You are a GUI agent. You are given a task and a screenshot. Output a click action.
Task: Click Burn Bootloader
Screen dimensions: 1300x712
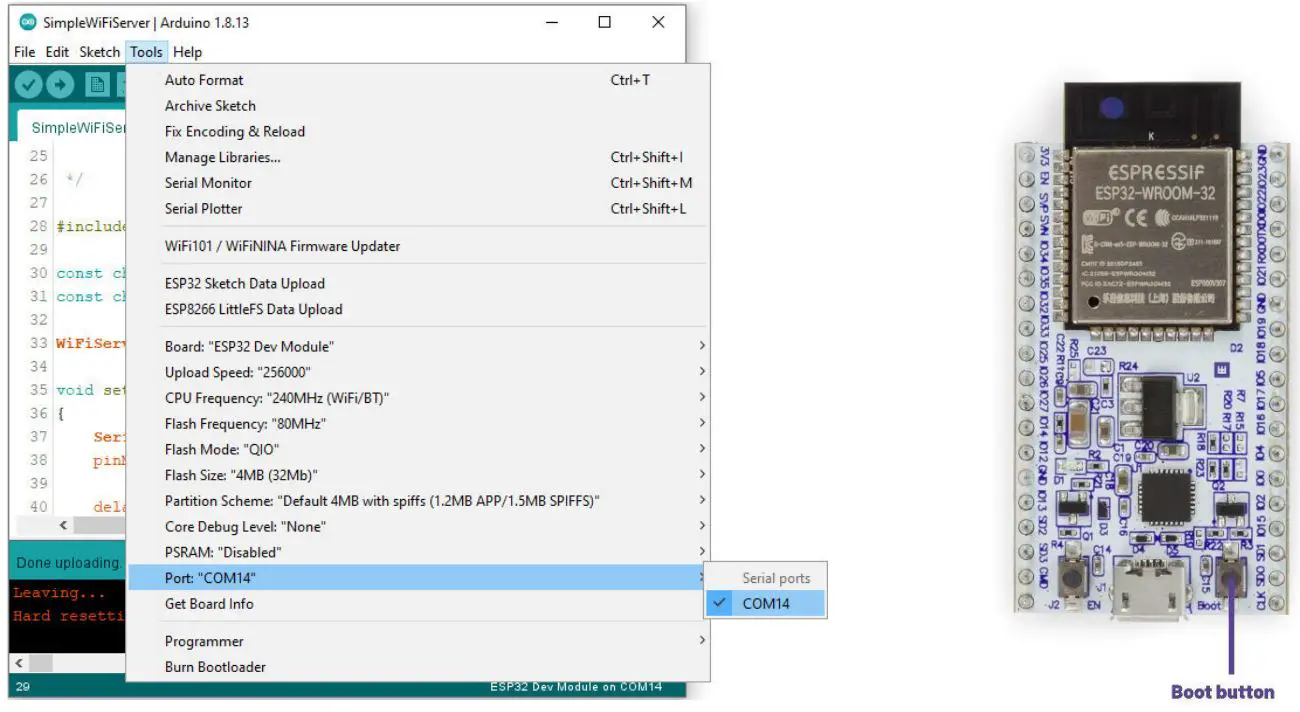[215, 667]
